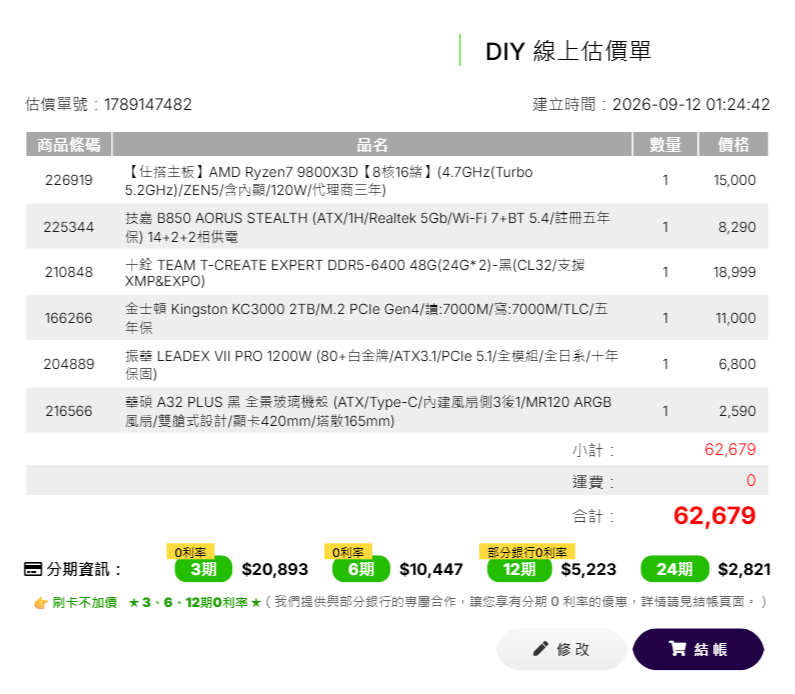This screenshot has width=795, height=694.
Task: Click the 0利率 tag above 3期
Action: (190, 552)
